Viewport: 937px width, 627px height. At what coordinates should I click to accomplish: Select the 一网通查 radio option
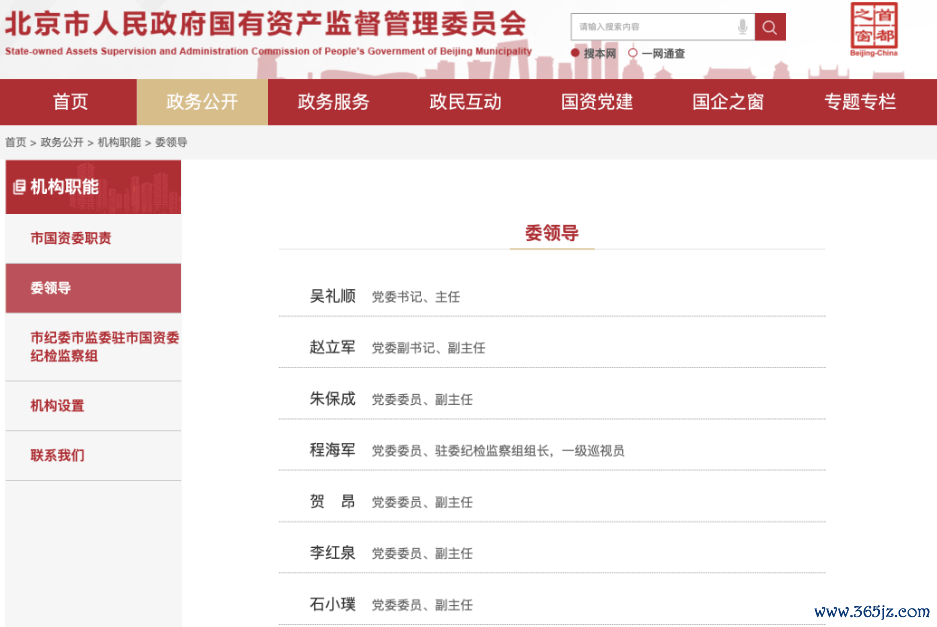[x=633, y=53]
